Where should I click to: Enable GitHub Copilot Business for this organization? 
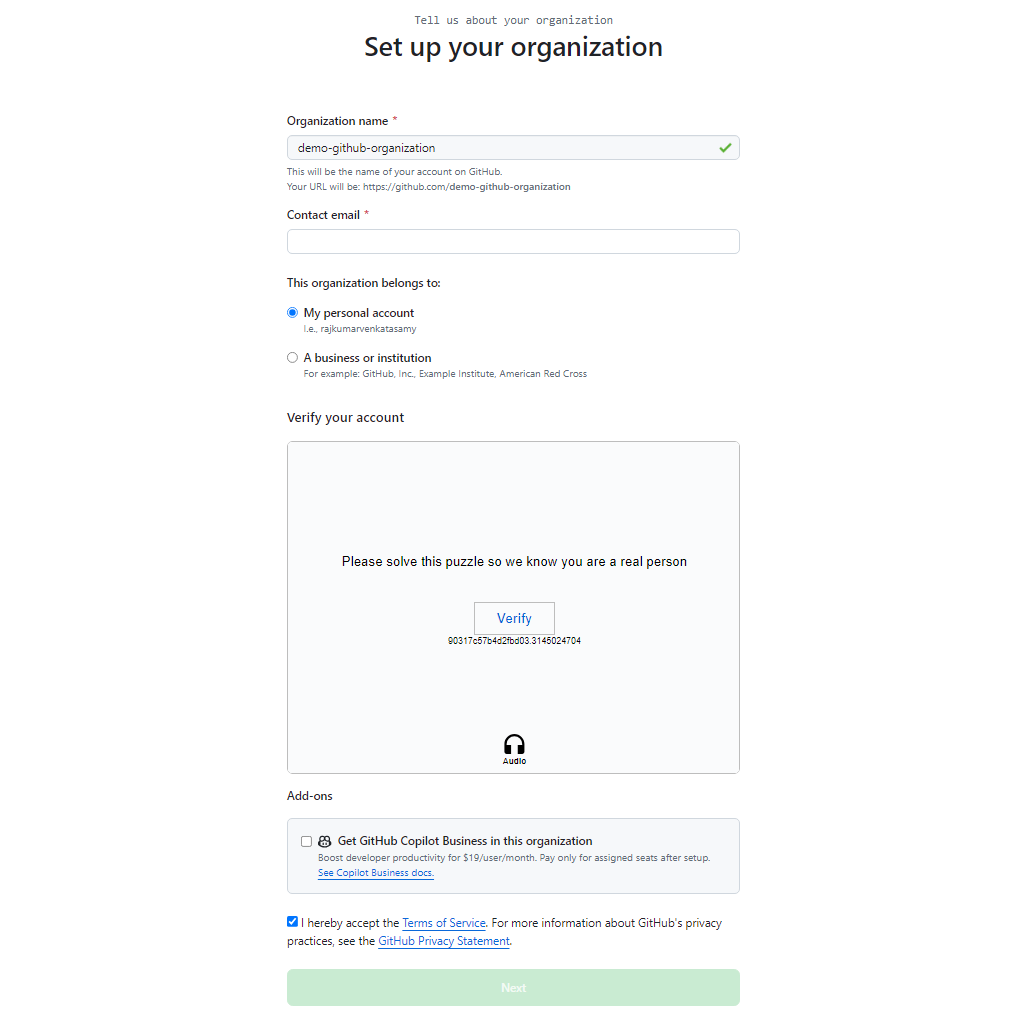(306, 841)
